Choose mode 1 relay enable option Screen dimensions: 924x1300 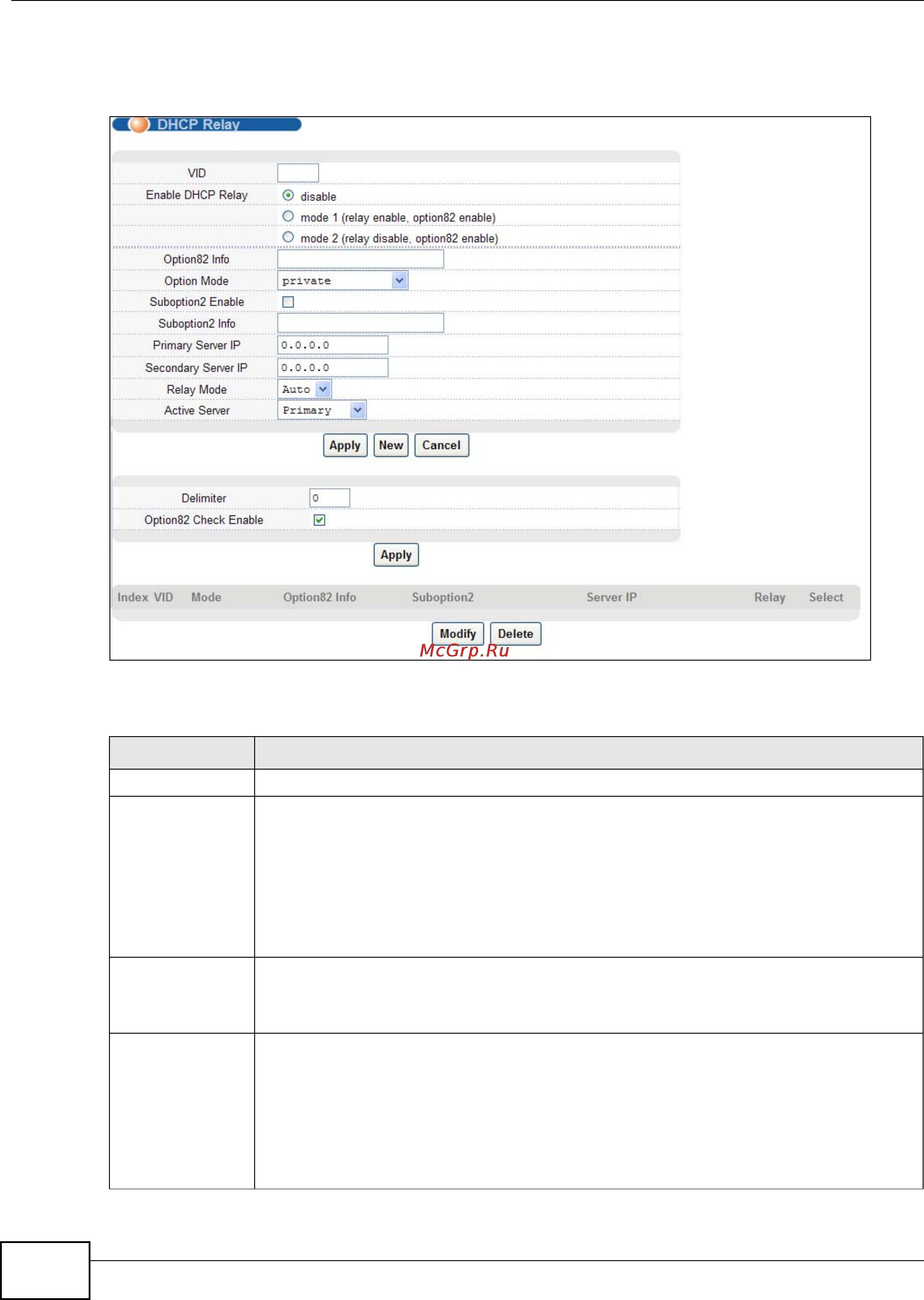pyautogui.click(x=288, y=216)
